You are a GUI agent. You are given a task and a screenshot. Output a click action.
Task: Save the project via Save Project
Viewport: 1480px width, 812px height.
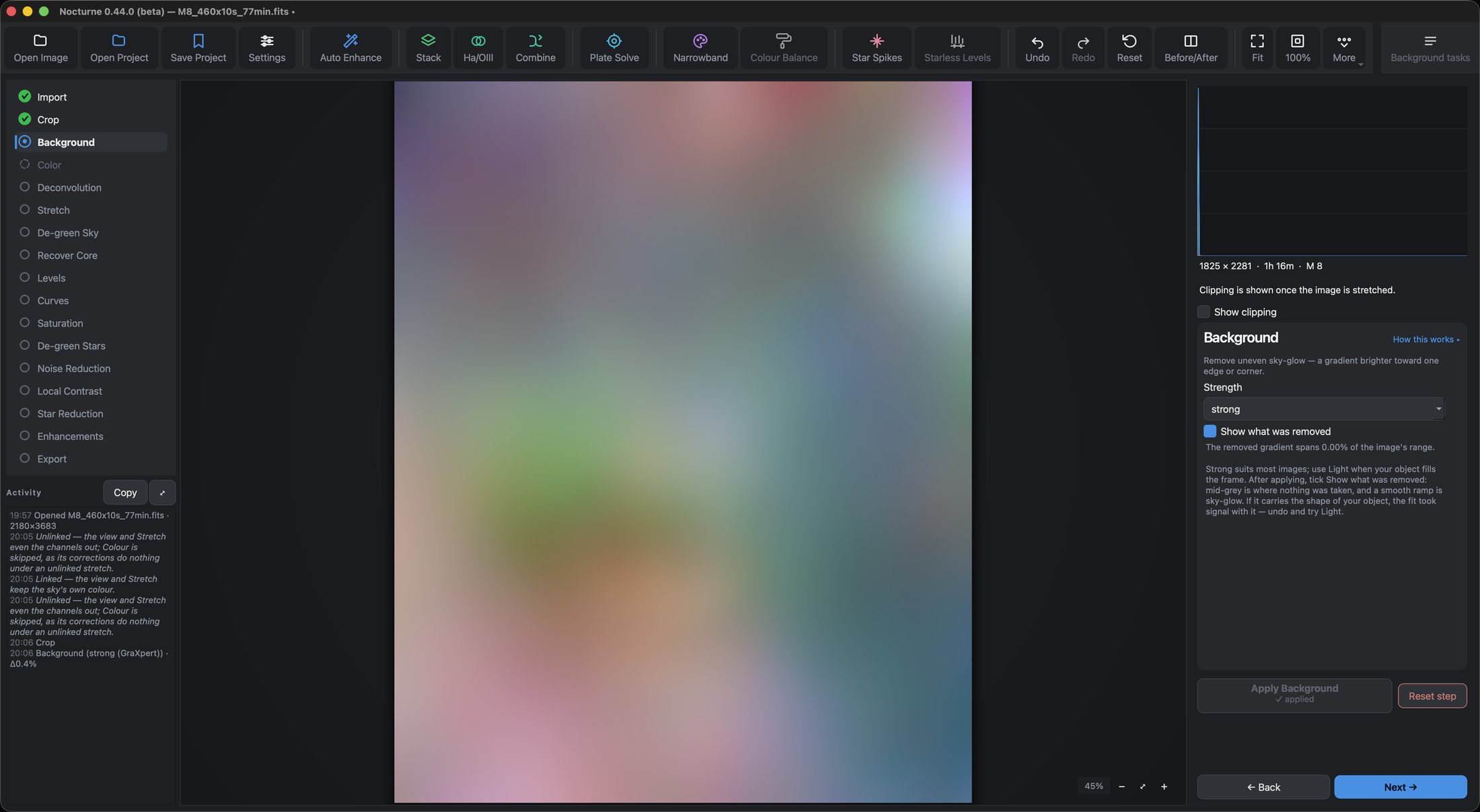[x=198, y=48]
